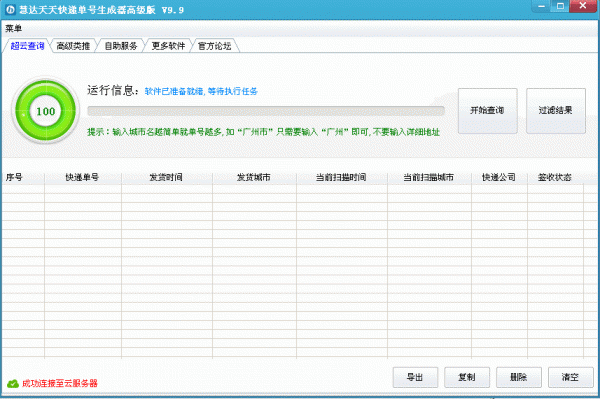600x399 pixels.
Task: Open the 自助服务 tab
Action: pos(121,46)
